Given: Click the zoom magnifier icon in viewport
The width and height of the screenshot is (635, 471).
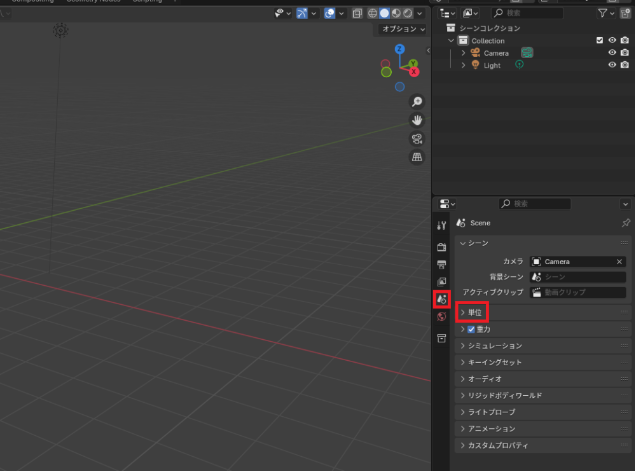Looking at the screenshot, I should click(417, 102).
